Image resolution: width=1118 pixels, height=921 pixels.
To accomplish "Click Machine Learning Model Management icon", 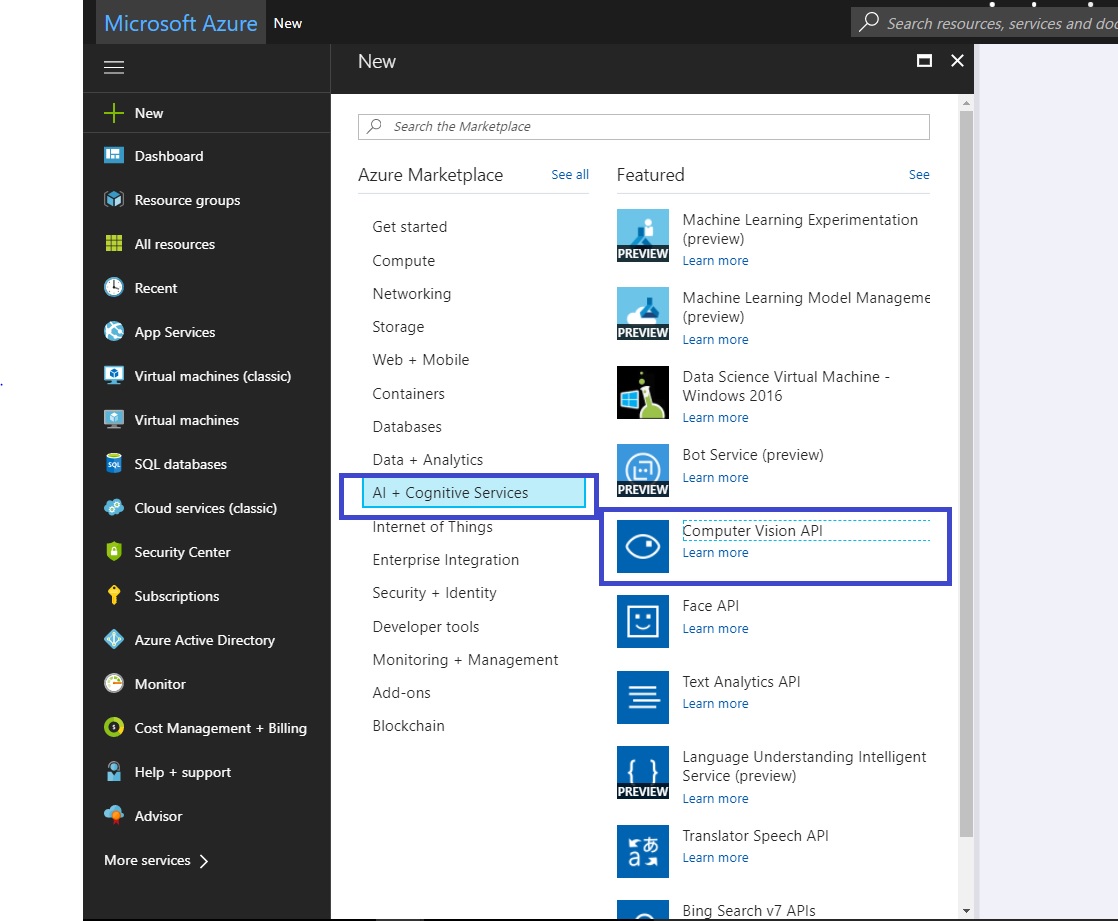I will click(642, 314).
